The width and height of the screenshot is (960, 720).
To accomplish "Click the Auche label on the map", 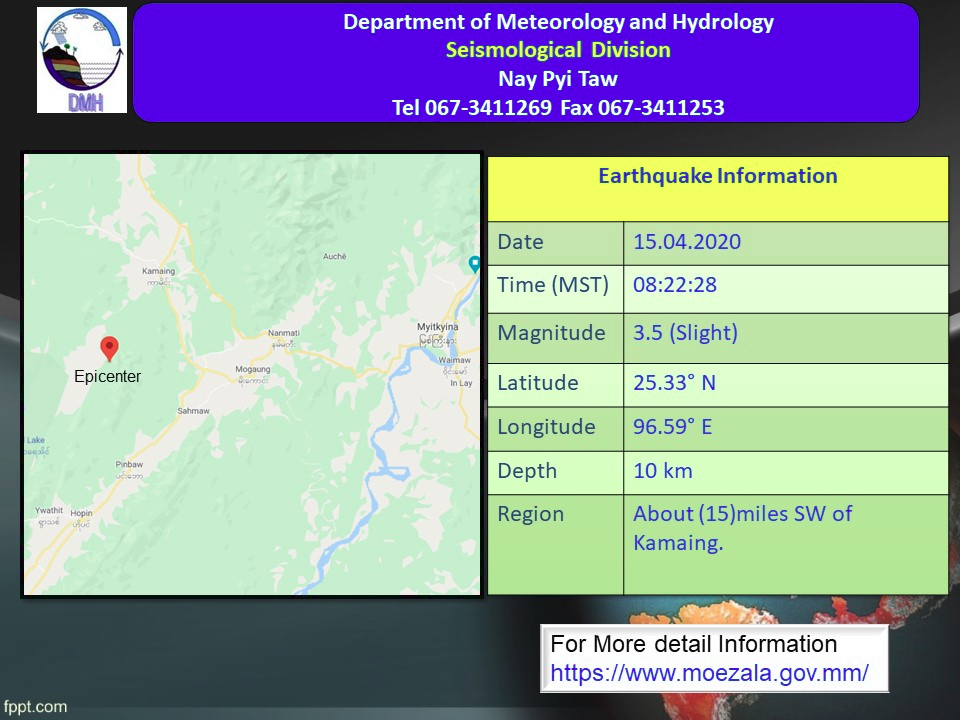I will click(x=334, y=257).
